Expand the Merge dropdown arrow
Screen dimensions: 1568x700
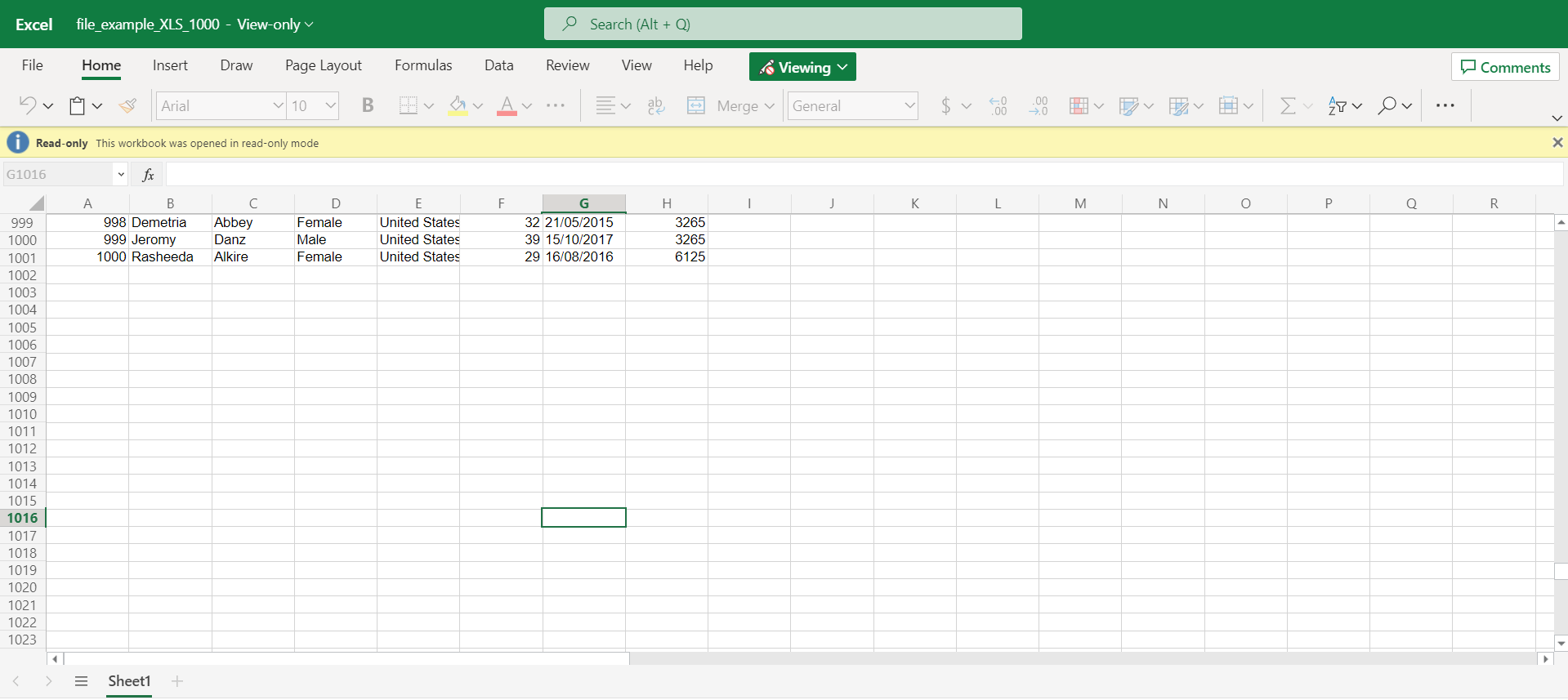click(x=770, y=106)
